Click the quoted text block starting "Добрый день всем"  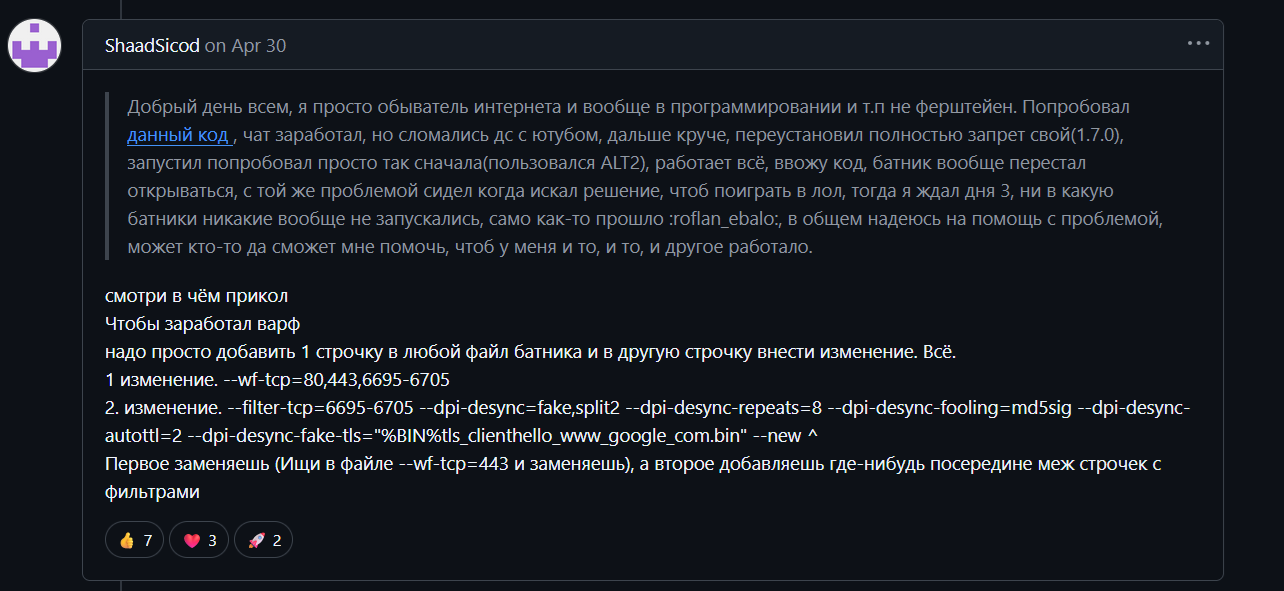(645, 177)
